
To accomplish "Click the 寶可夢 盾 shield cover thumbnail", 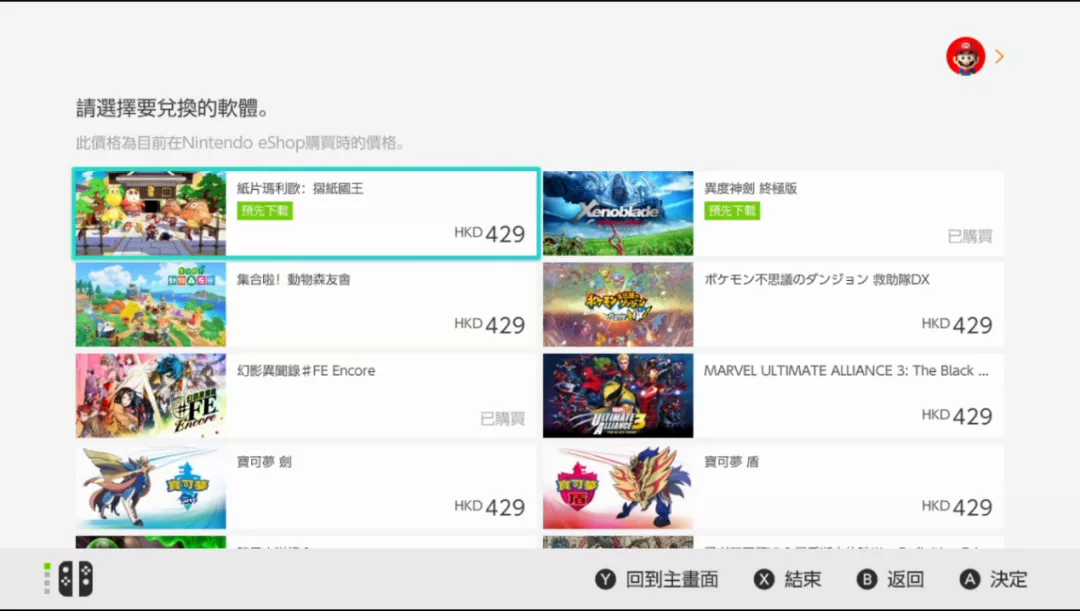I will coord(618,487).
